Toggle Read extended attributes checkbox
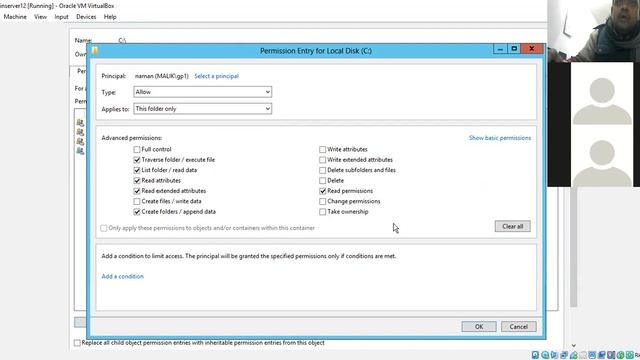The width and height of the screenshot is (640, 360). point(137,191)
